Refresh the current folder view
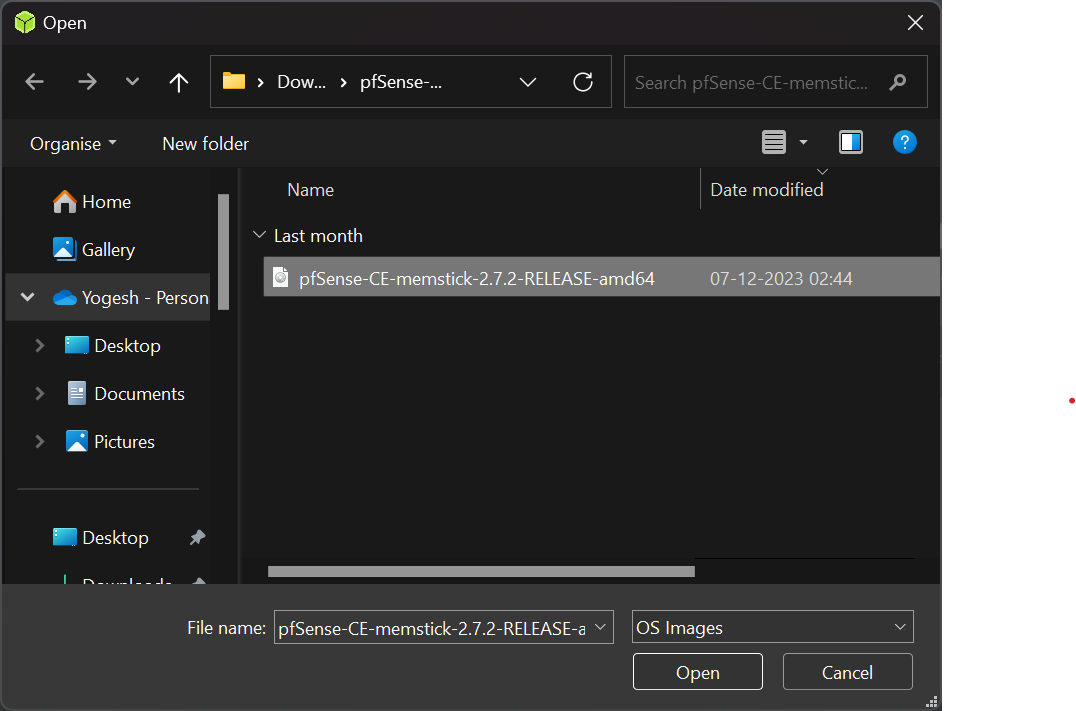1076x711 pixels. coord(583,82)
